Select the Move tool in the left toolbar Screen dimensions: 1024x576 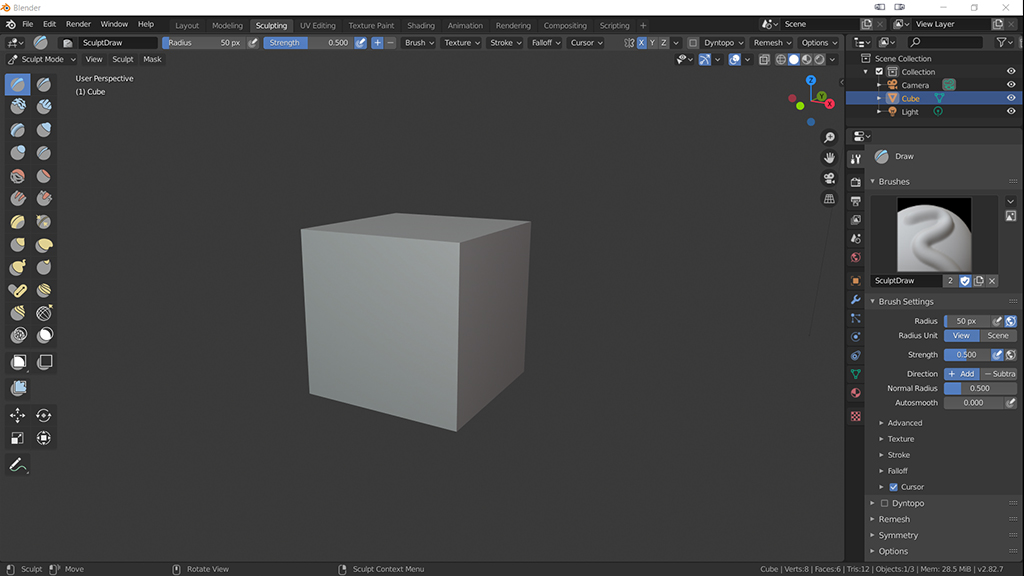[x=18, y=414]
